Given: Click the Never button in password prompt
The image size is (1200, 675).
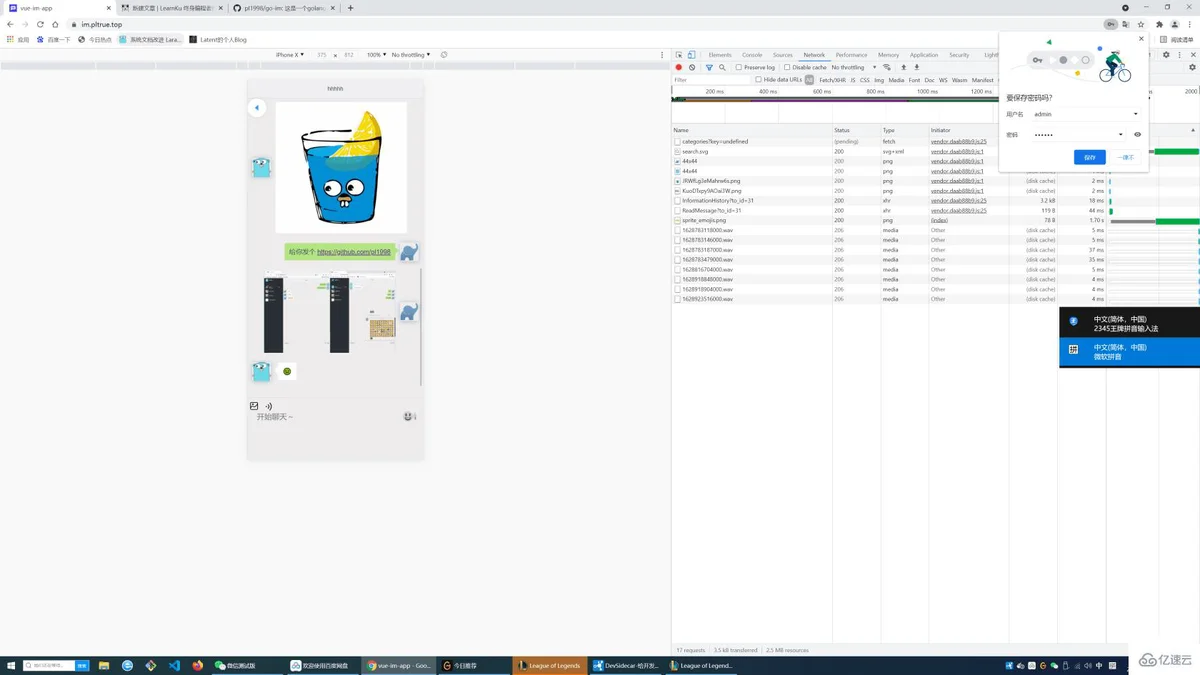Looking at the screenshot, I should pyautogui.click(x=1126, y=157).
